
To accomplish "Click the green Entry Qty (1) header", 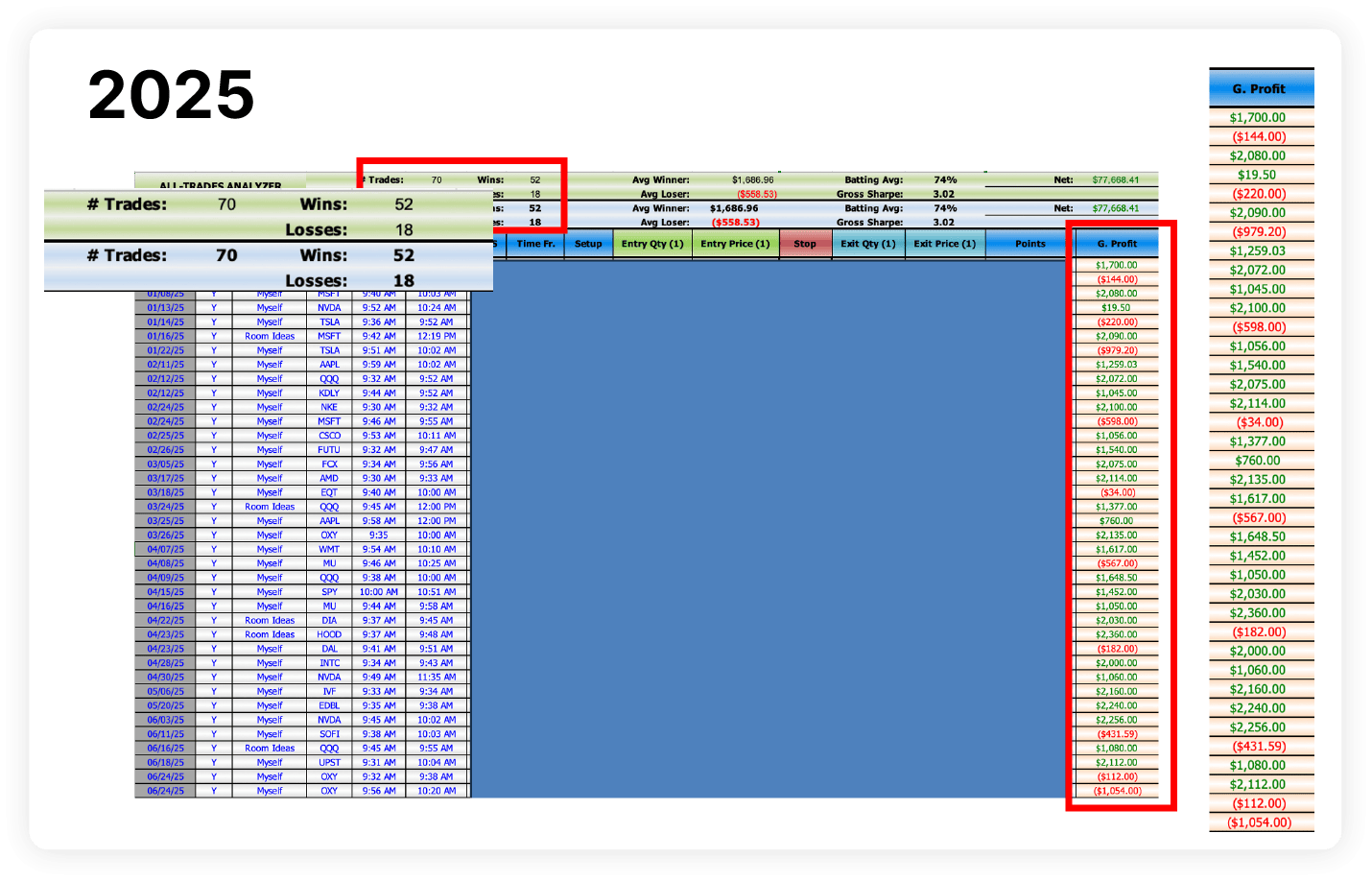I will coord(652,244).
